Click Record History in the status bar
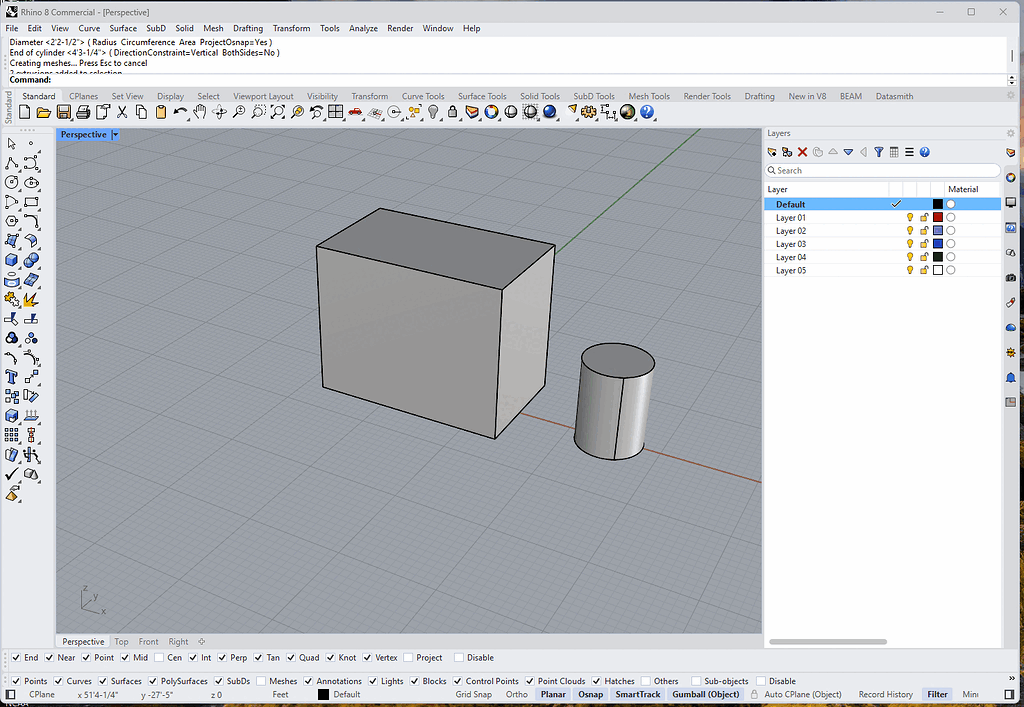This screenshot has height=707, width=1024. 885,693
